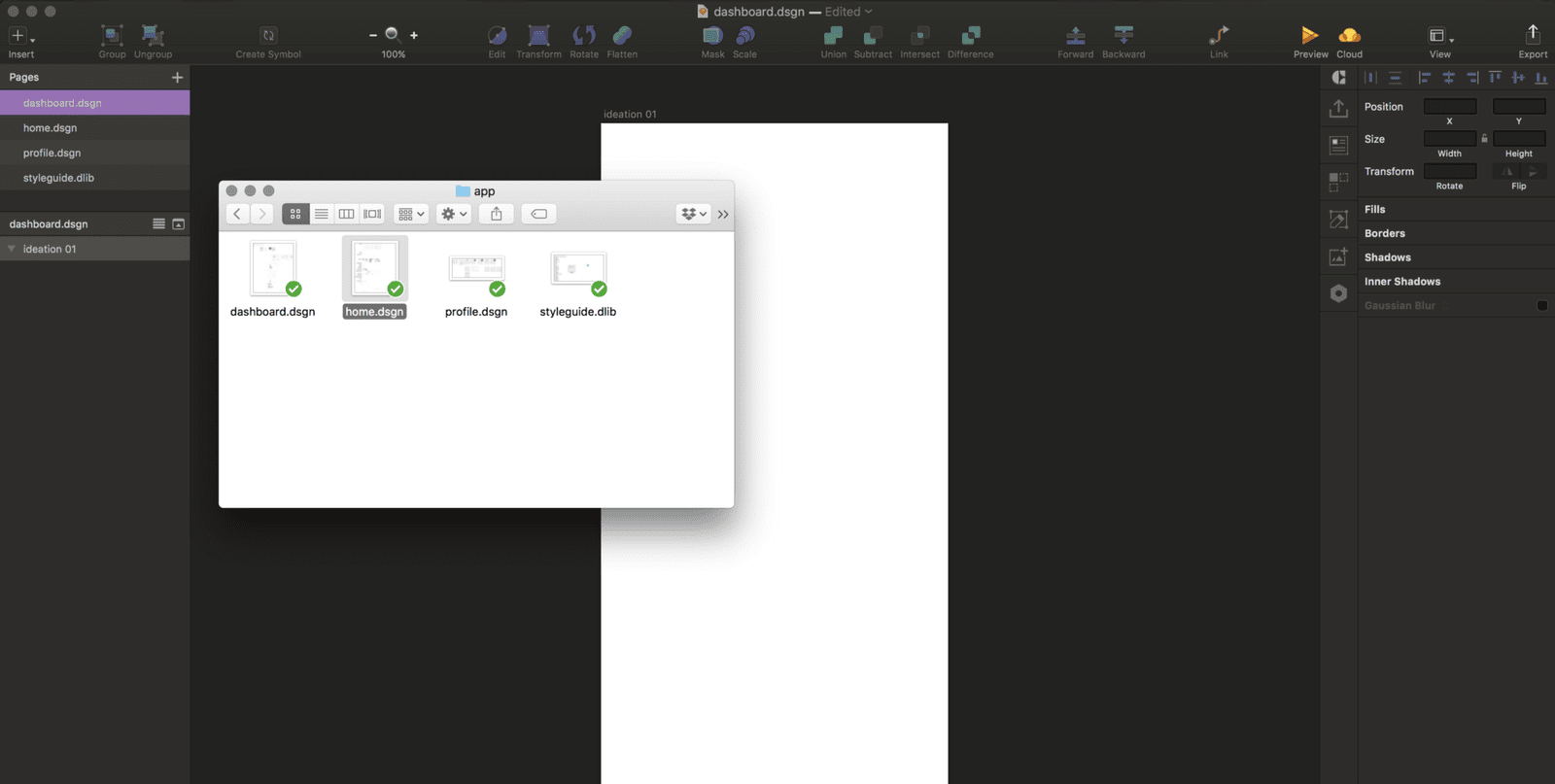Image resolution: width=1555 pixels, height=784 pixels.
Task: Go back in the Finder window
Action: 237,214
